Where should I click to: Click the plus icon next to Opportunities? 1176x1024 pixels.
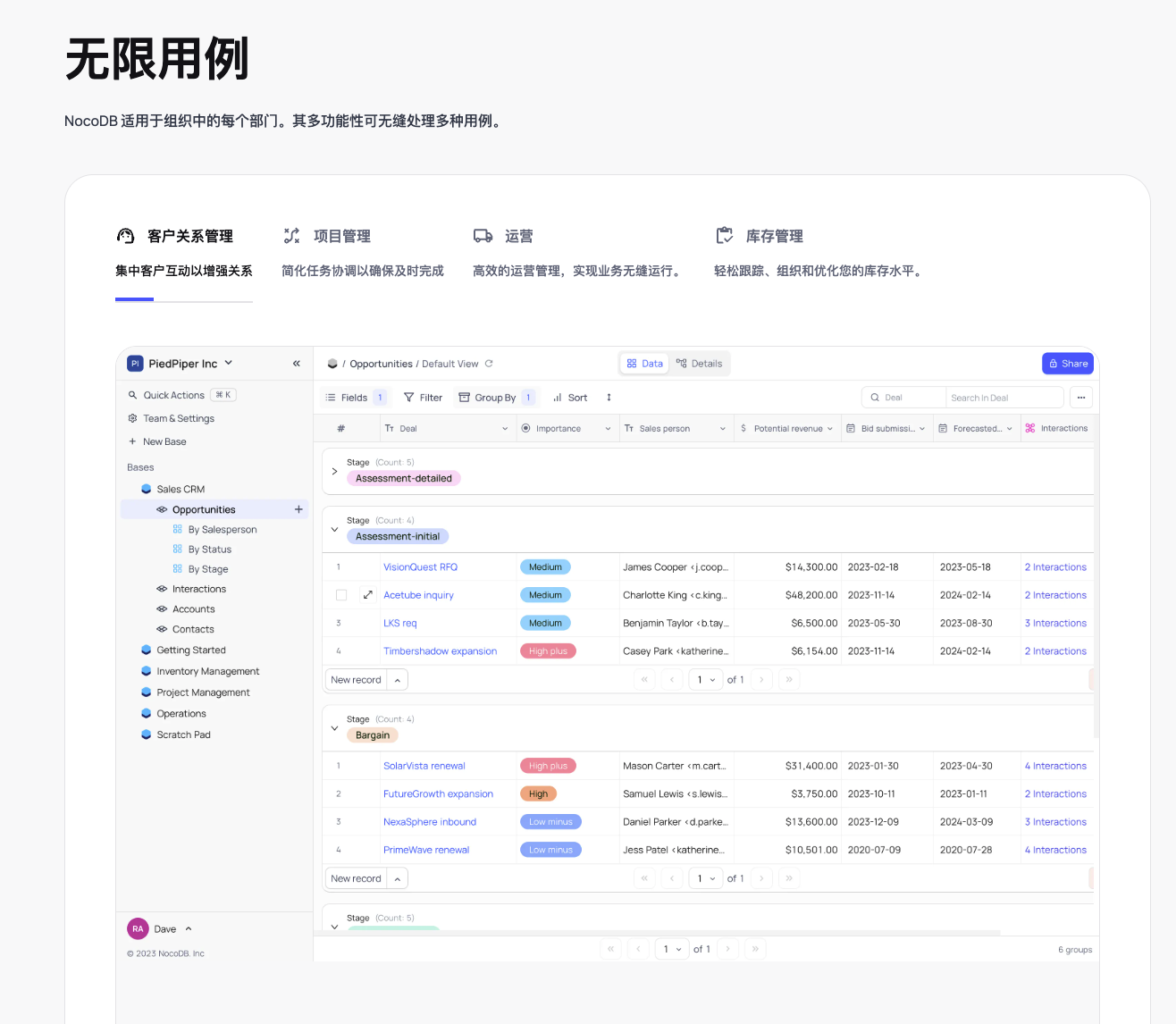[x=298, y=509]
